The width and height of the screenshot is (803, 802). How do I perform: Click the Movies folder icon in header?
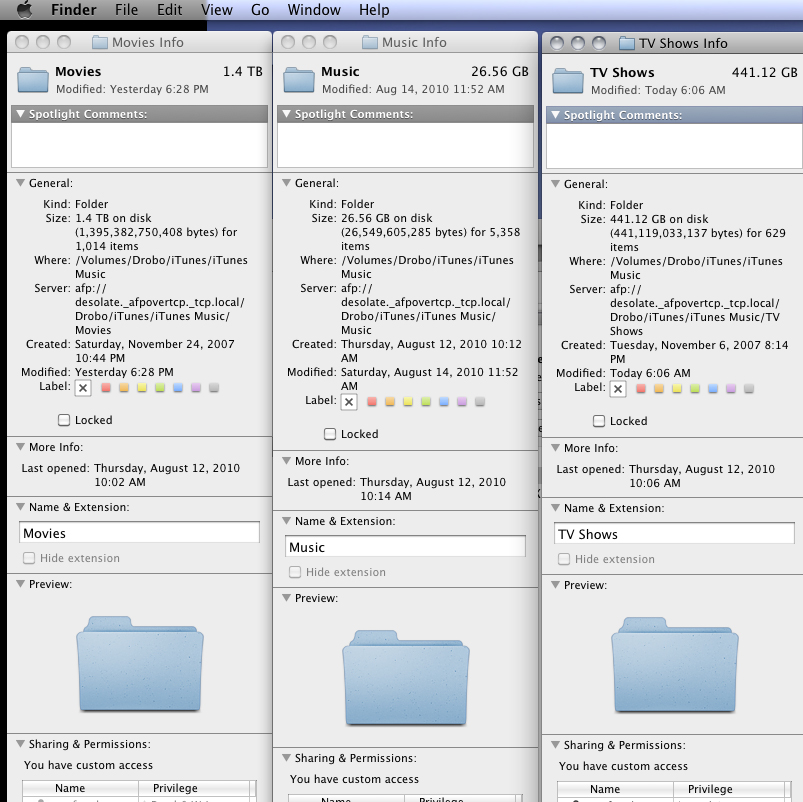[33, 80]
